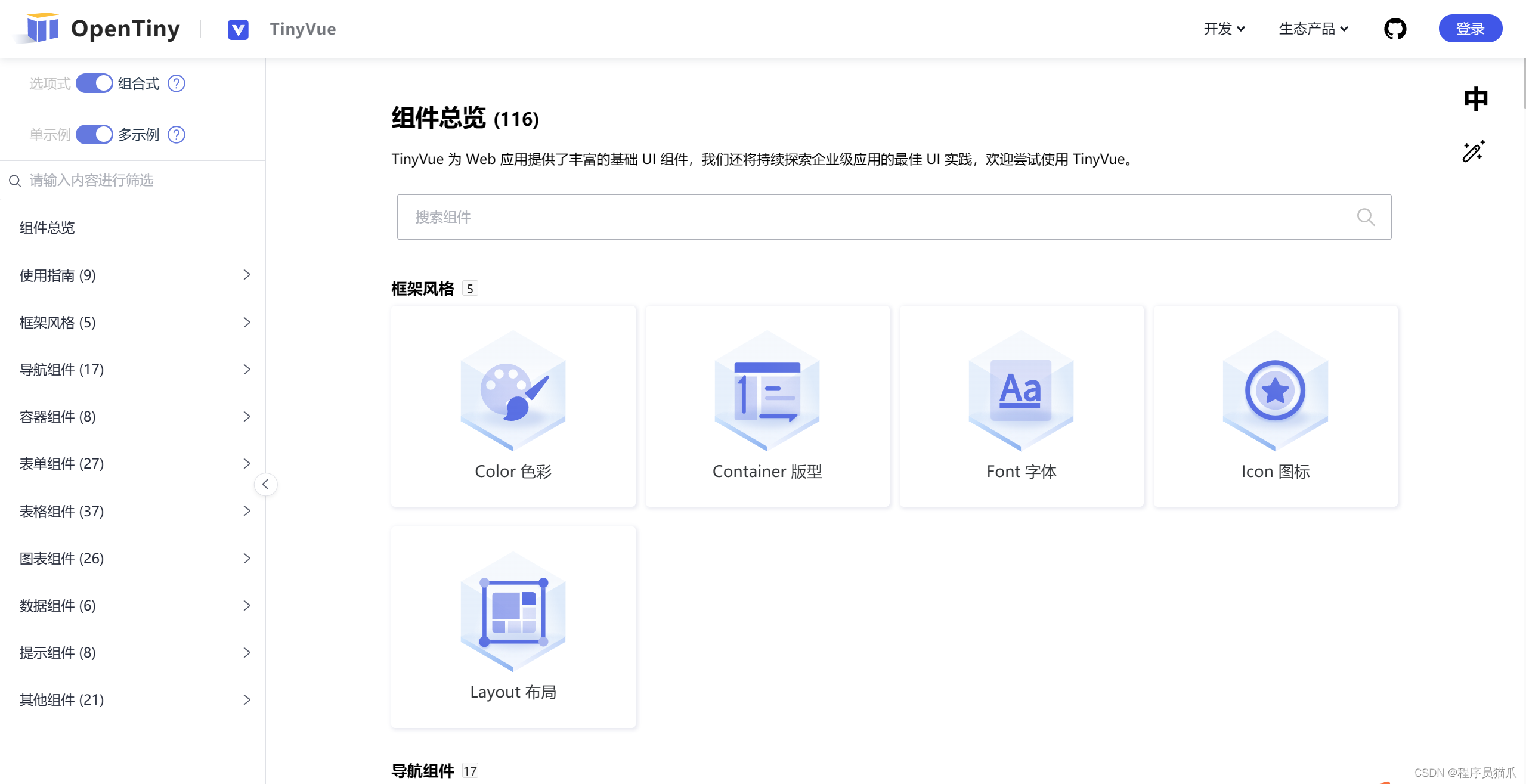Select the Color 色彩 component card
The height and width of the screenshot is (784, 1526).
512,406
